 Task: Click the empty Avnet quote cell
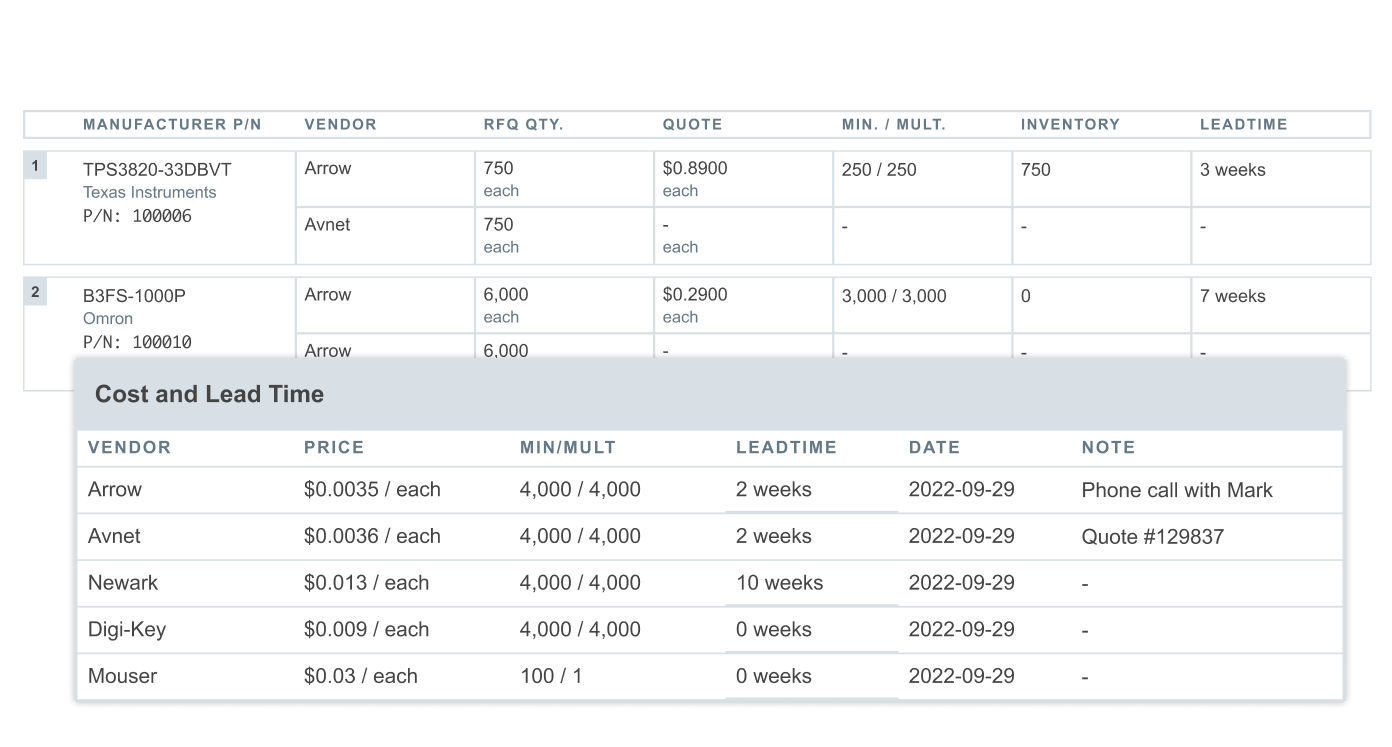click(x=743, y=236)
